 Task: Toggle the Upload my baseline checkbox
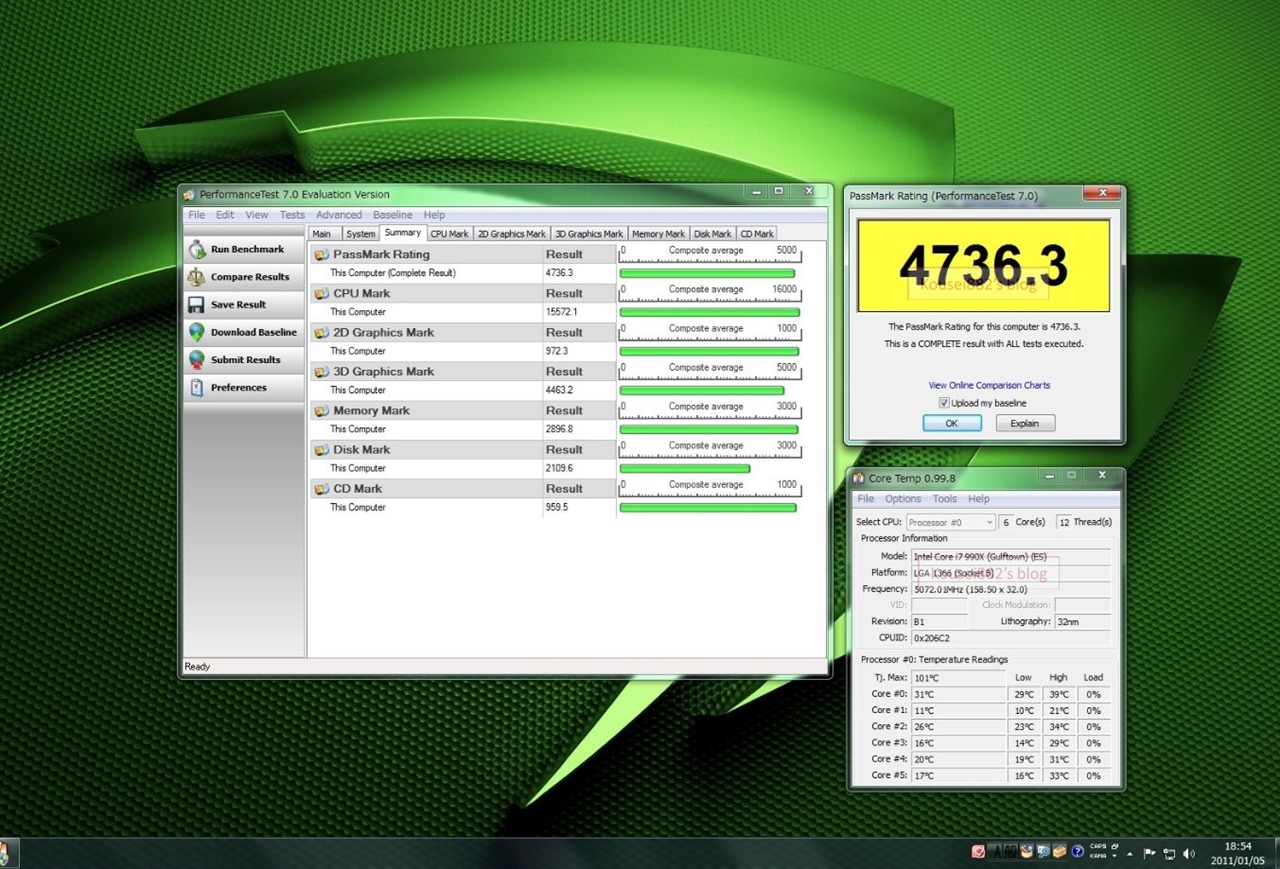click(944, 403)
